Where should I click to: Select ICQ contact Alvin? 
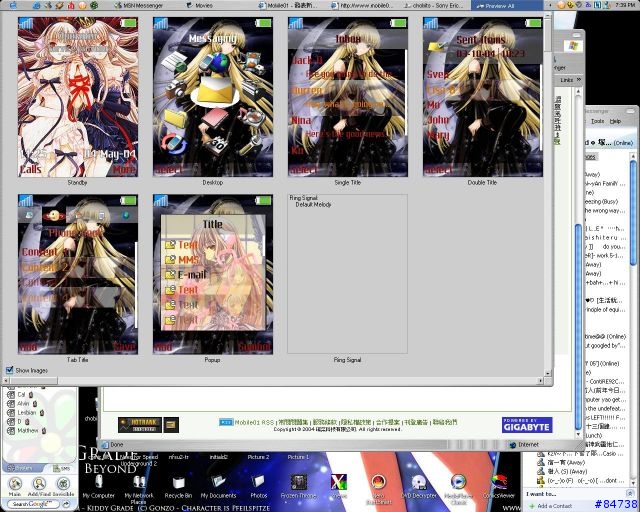click(x=22, y=403)
